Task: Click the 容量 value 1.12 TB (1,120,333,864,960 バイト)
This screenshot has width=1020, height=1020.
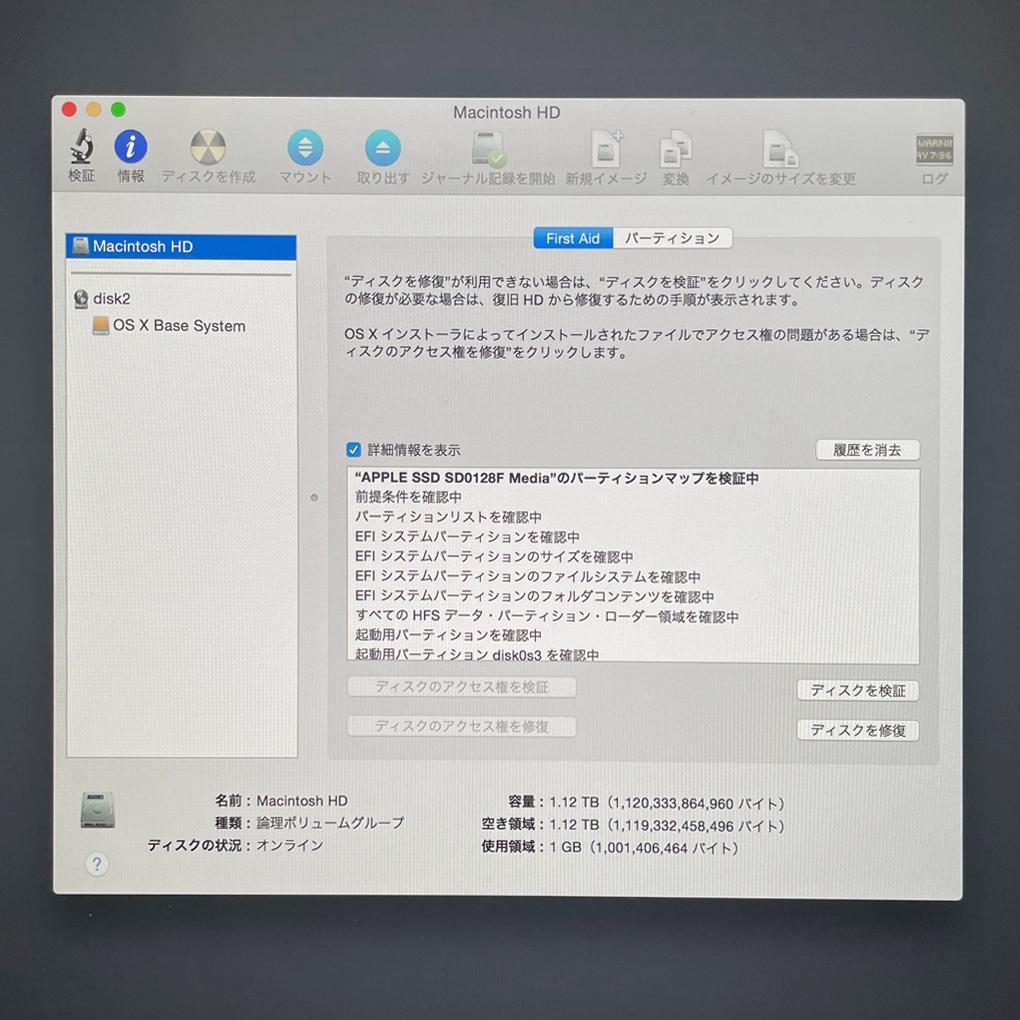Action: [x=667, y=803]
